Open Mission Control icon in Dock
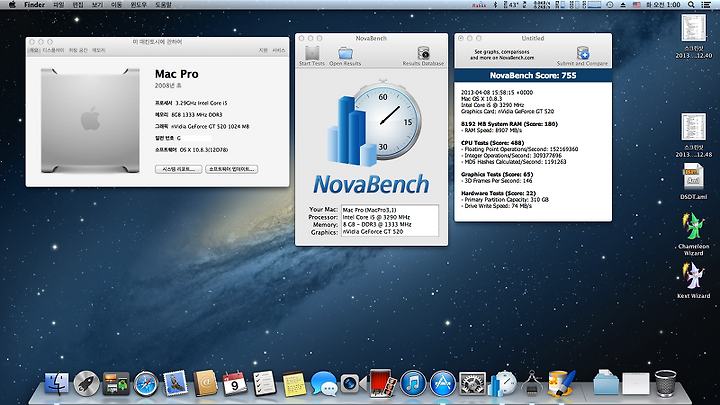The height and width of the screenshot is (405, 720). [x=116, y=383]
